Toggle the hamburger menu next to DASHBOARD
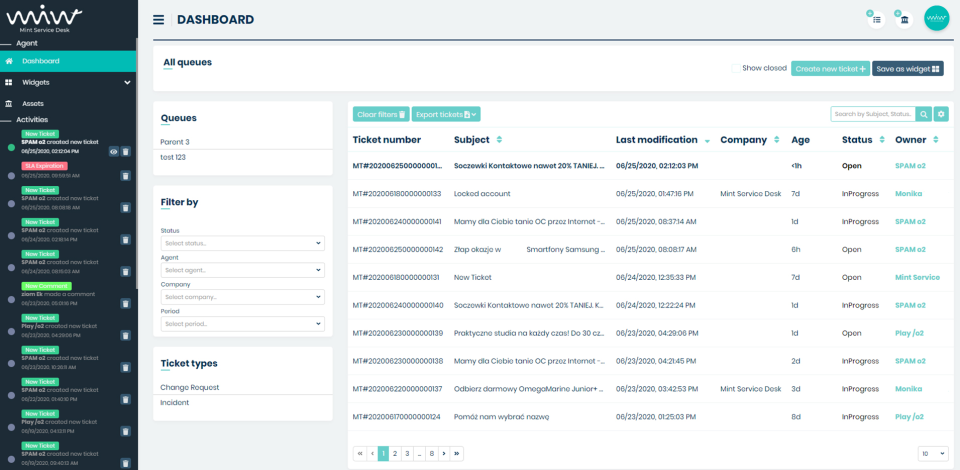The image size is (960, 470). pos(159,20)
